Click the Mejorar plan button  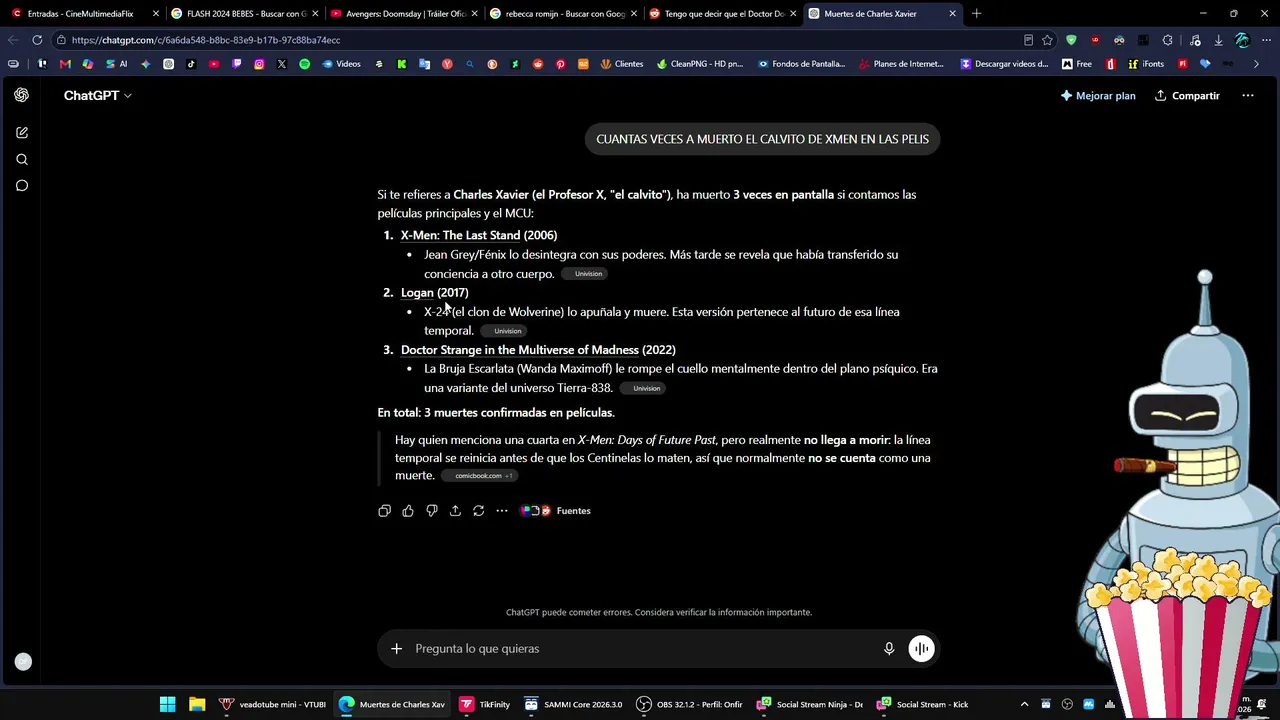(x=1098, y=96)
